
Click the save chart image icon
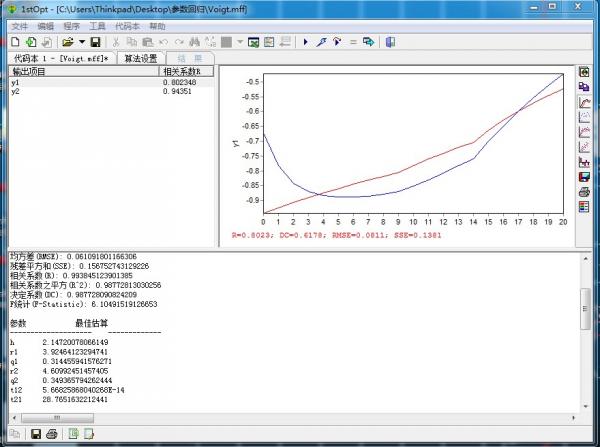tap(584, 177)
